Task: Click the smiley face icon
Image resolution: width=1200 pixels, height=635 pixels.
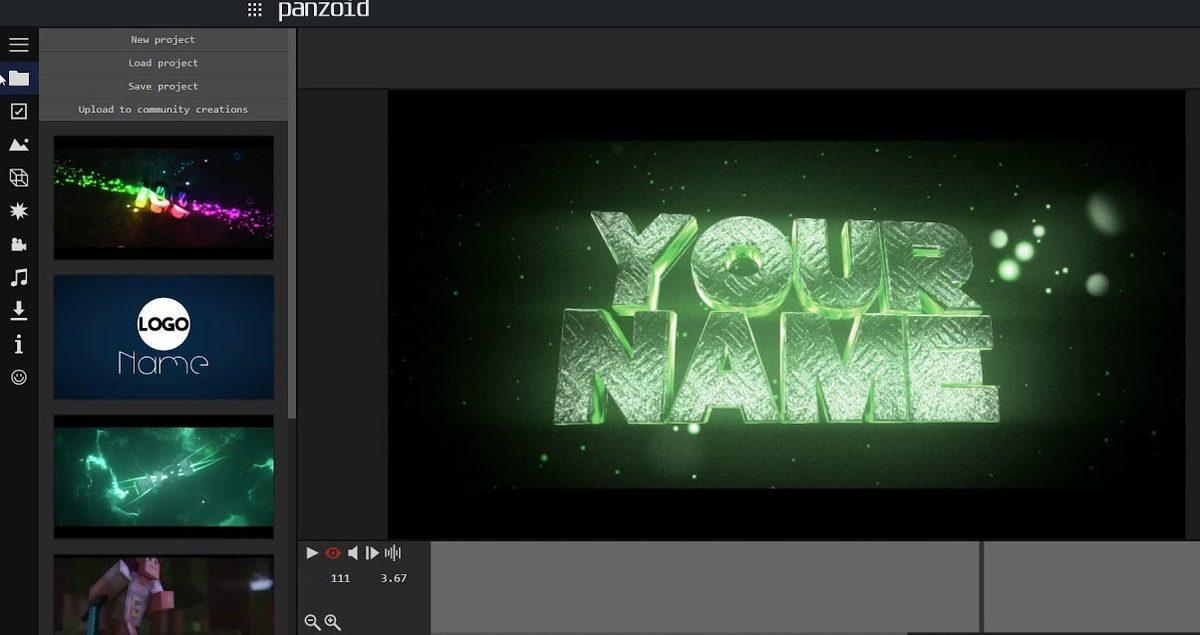Action: [18, 377]
